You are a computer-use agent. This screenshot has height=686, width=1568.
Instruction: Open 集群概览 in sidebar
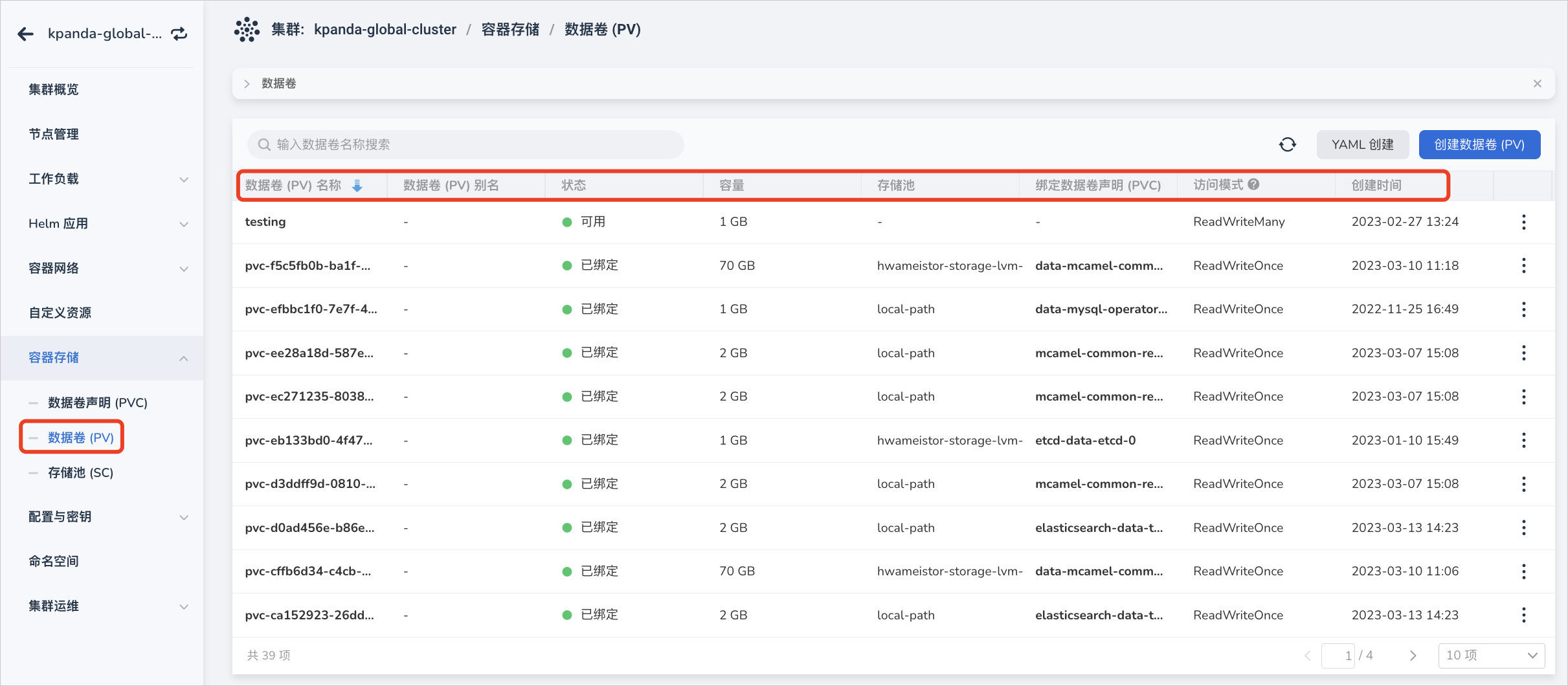point(54,89)
